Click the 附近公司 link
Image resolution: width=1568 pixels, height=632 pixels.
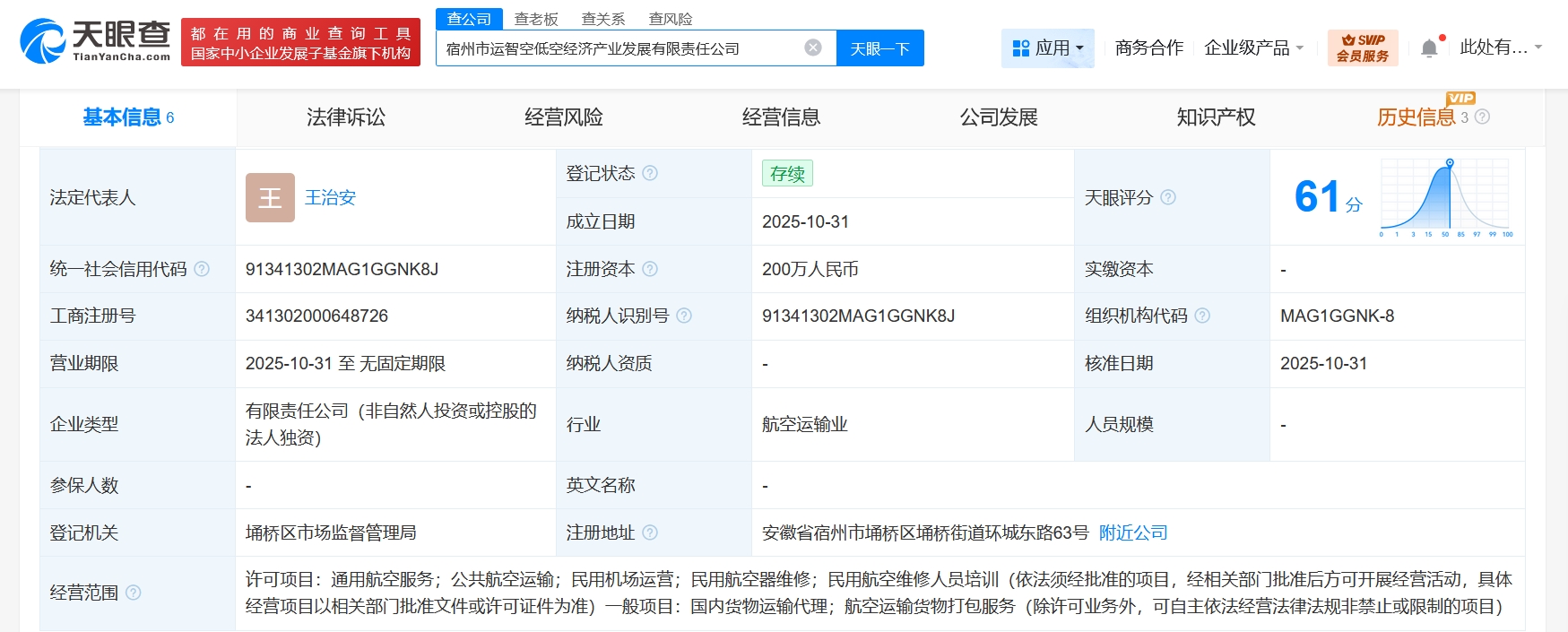pyautogui.click(x=1133, y=532)
